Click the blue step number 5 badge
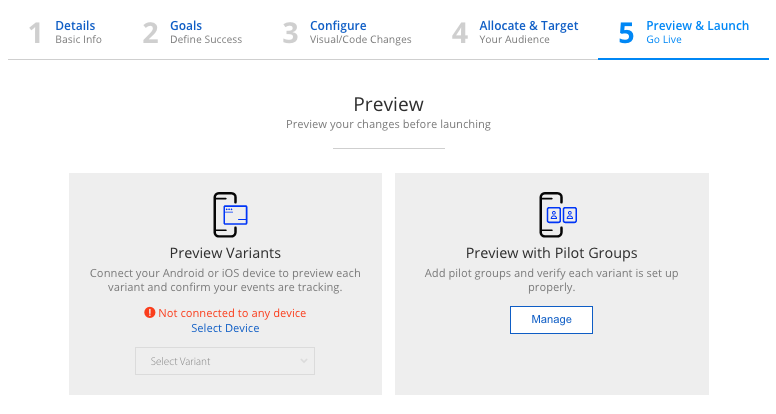This screenshot has width=776, height=414. (626, 33)
